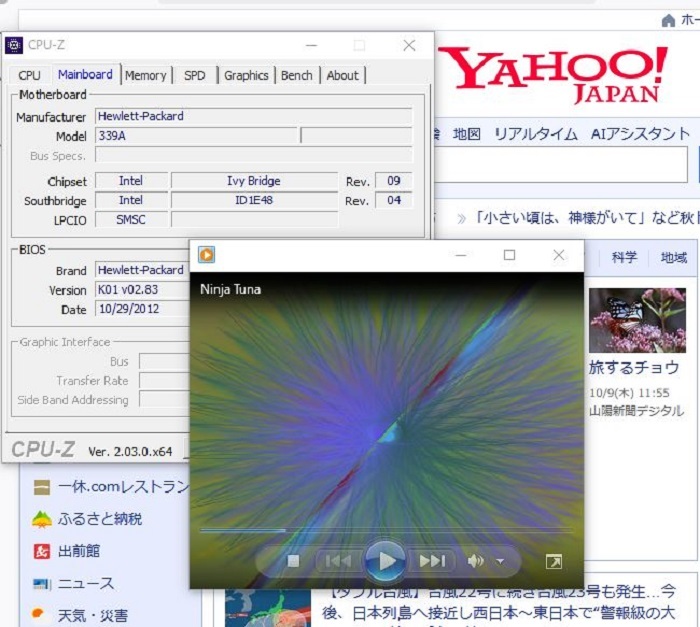This screenshot has width=700, height=627.
Task: Skip to next track in media player
Action: 432,561
